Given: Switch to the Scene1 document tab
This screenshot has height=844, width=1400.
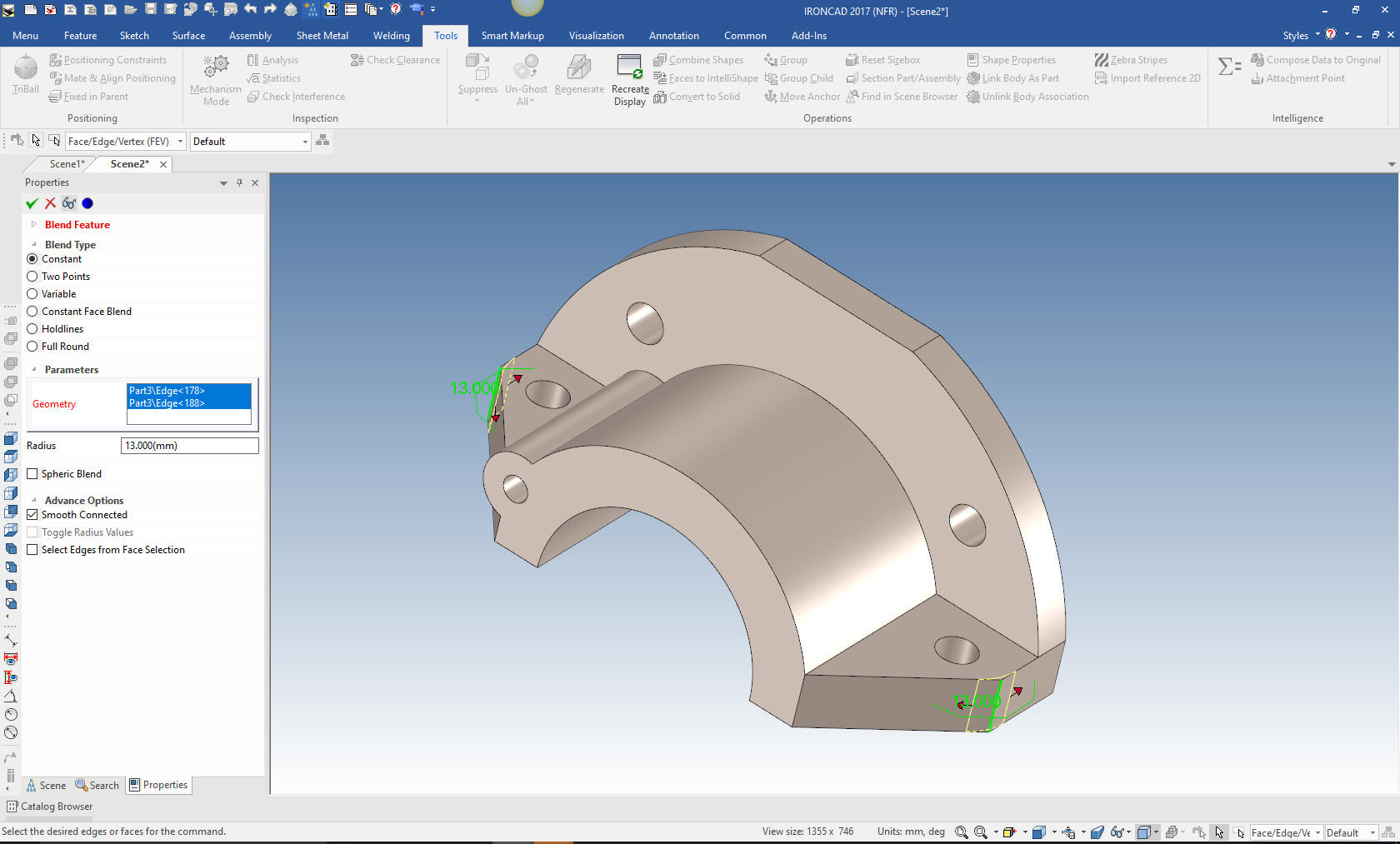Looking at the screenshot, I should 67,164.
